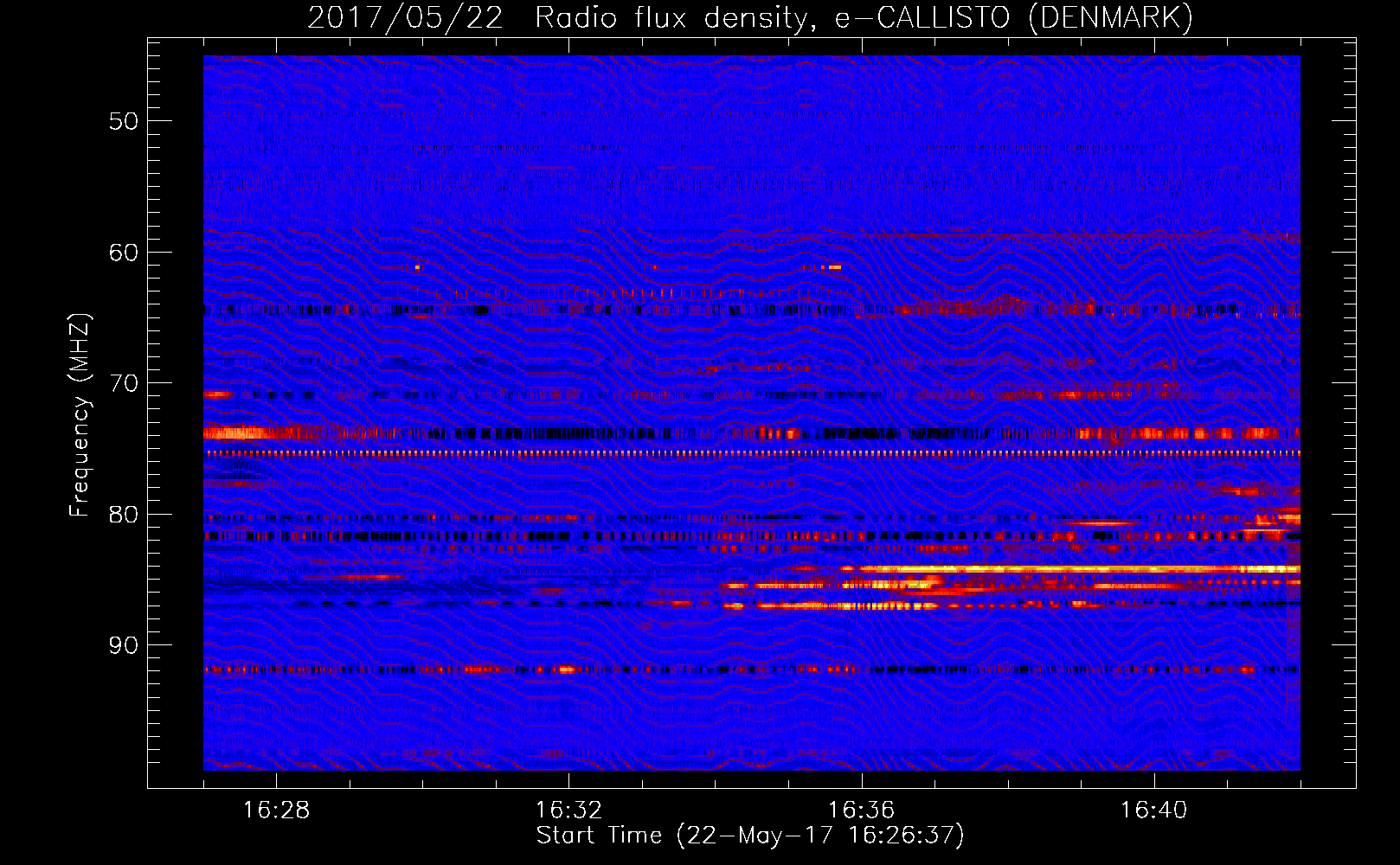The height and width of the screenshot is (865, 1400).
Task: Click the 80 MHz frequency tick label
Action: [x=123, y=515]
